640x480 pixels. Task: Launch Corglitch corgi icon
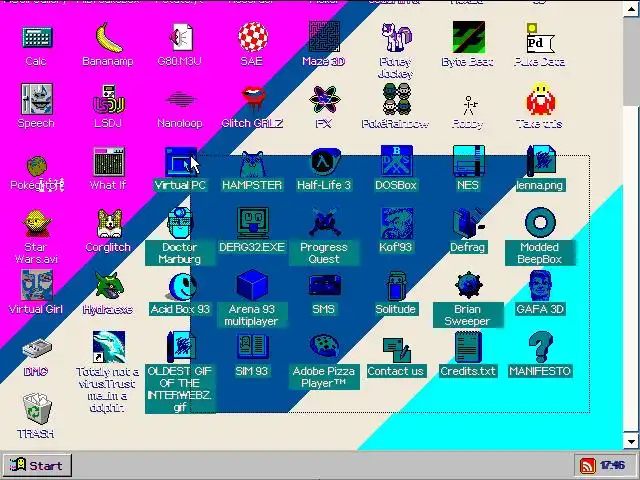click(109, 224)
